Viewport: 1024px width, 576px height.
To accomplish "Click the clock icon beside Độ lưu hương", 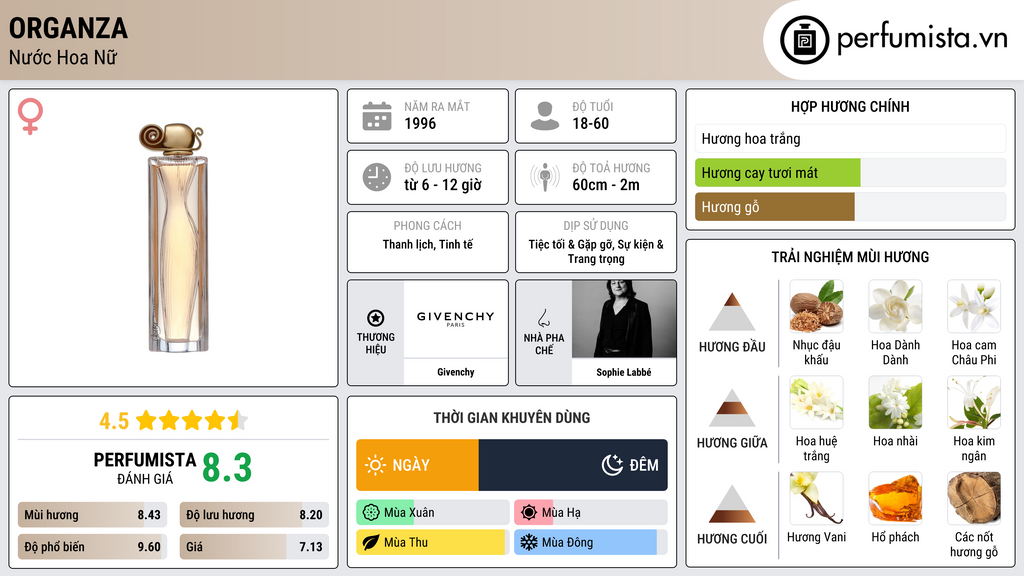I will (x=377, y=177).
